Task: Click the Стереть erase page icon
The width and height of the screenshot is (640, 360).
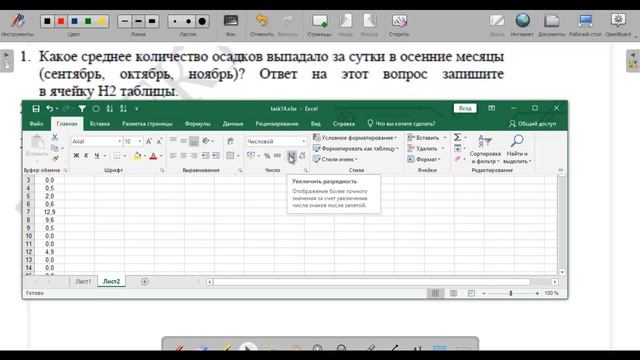Action: 399,21
